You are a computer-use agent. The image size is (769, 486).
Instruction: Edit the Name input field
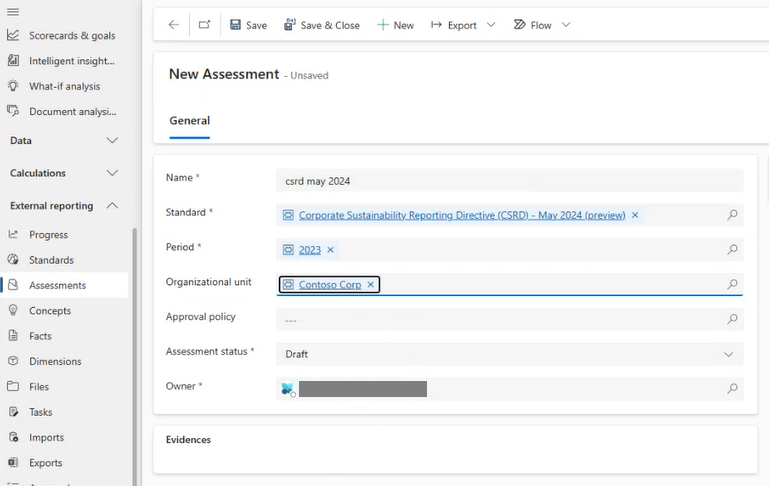coord(509,181)
